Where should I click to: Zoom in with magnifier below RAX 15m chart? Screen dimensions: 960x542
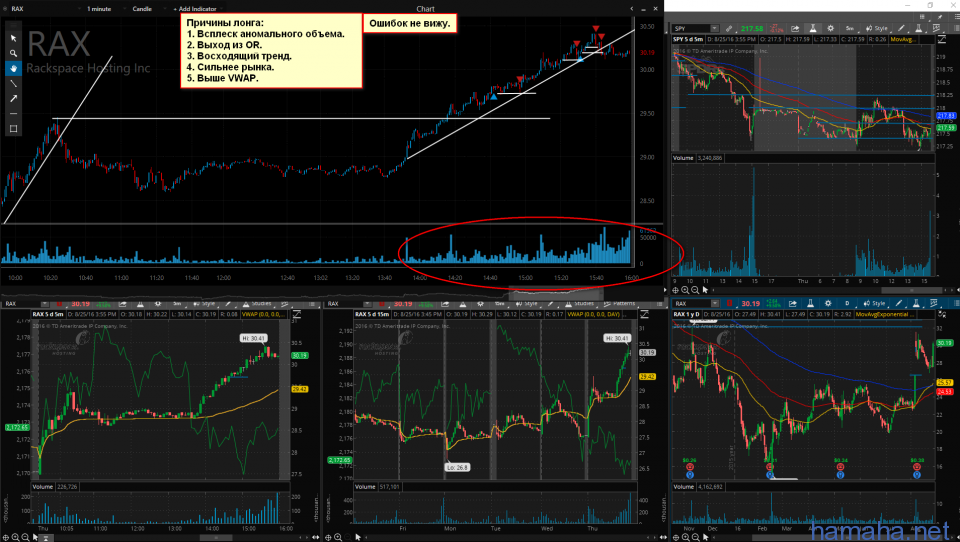tap(338, 537)
